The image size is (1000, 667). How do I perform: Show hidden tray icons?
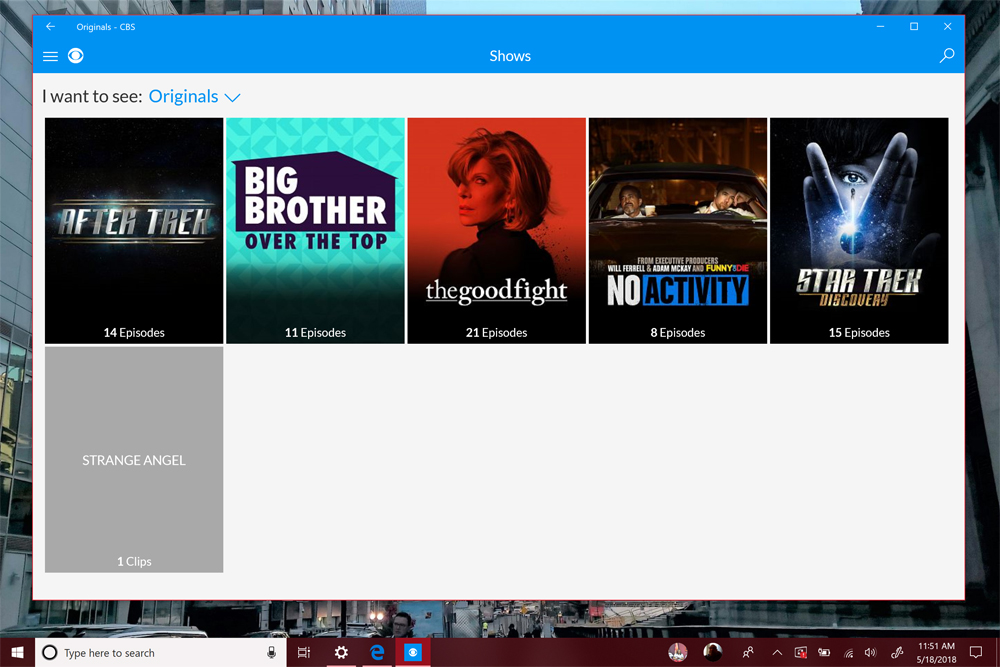click(777, 652)
